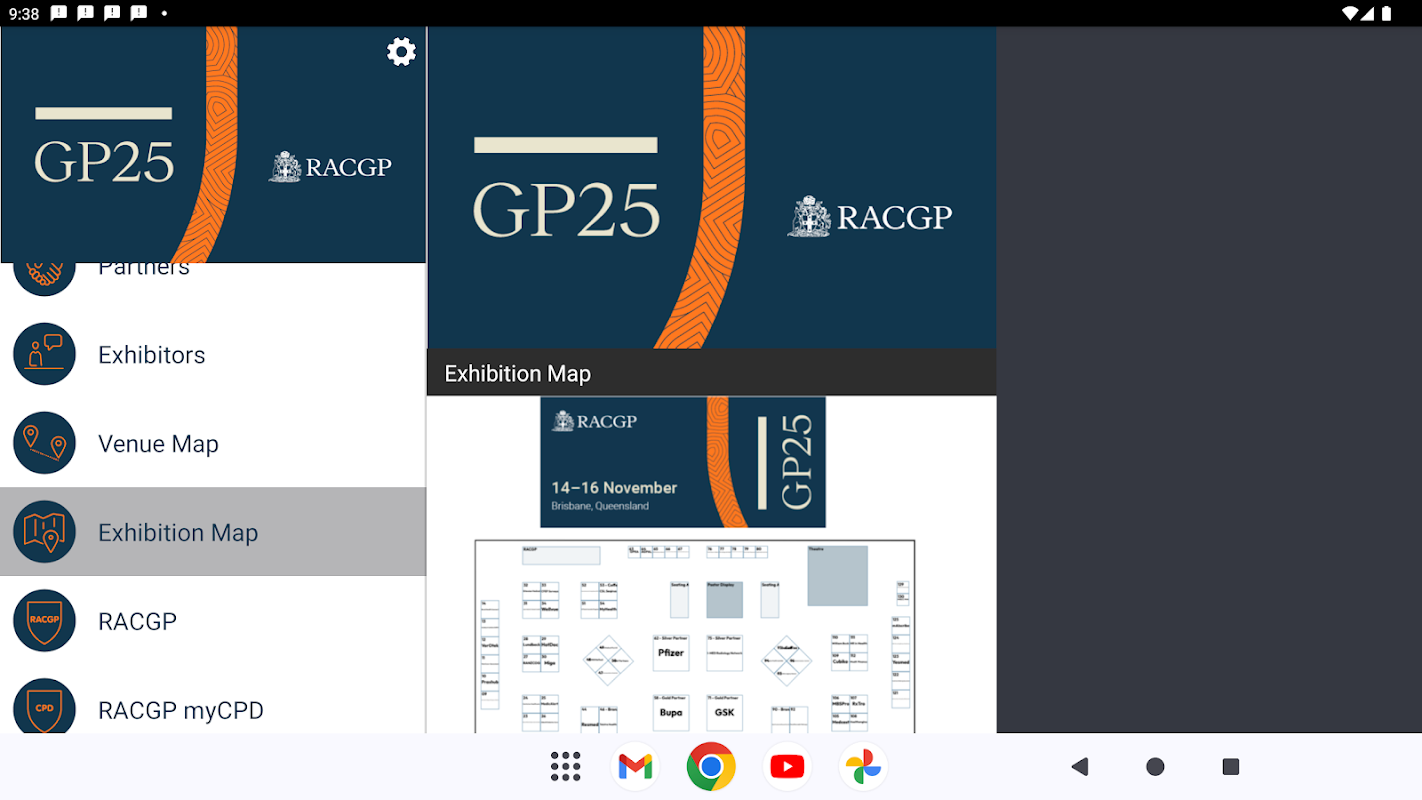The height and width of the screenshot is (800, 1422).
Task: Tap the 14–16 November map header image
Action: (x=683, y=462)
